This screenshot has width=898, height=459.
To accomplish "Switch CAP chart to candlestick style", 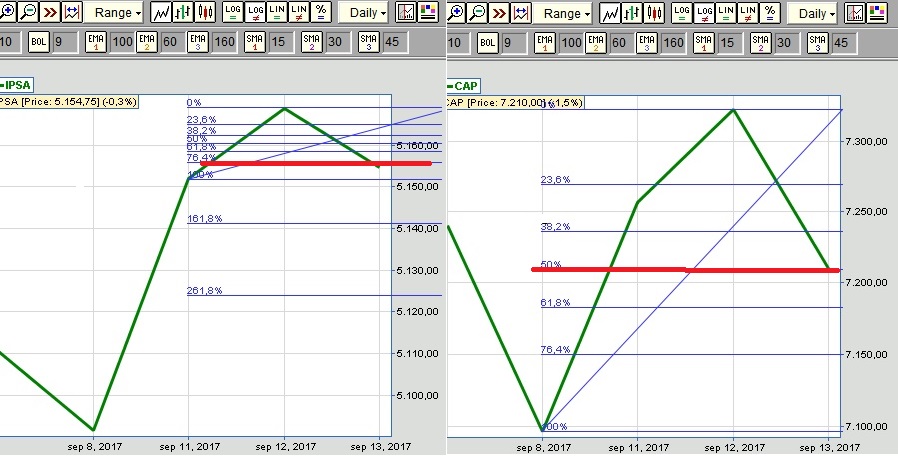I will [653, 13].
